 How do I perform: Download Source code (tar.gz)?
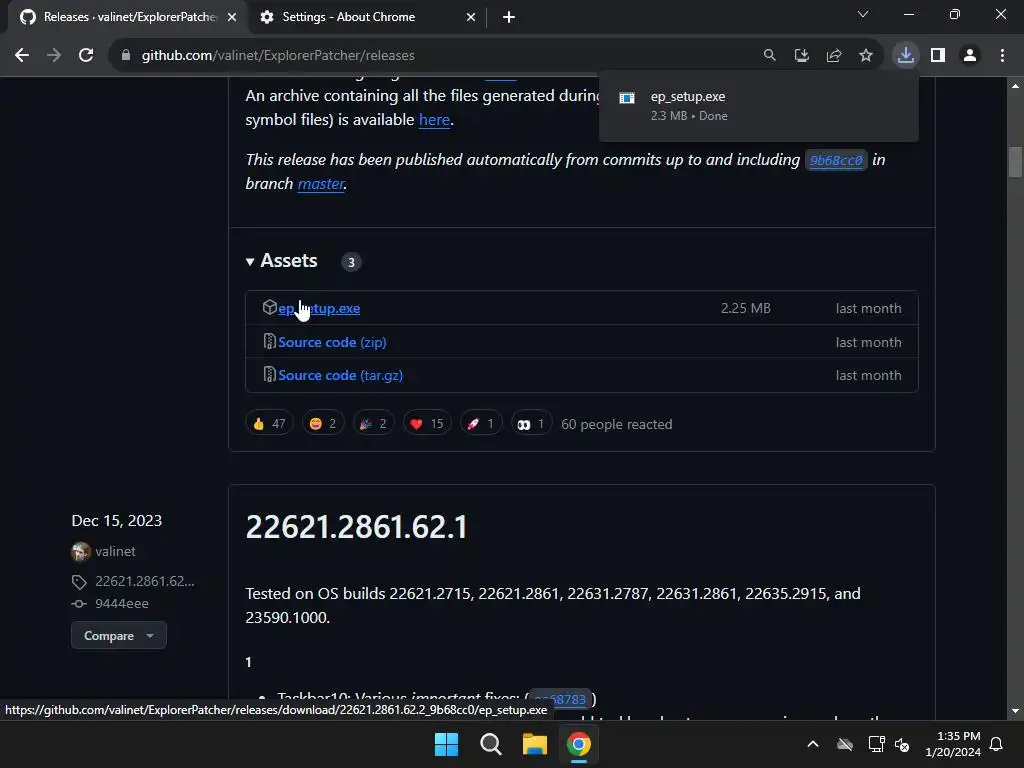point(340,376)
